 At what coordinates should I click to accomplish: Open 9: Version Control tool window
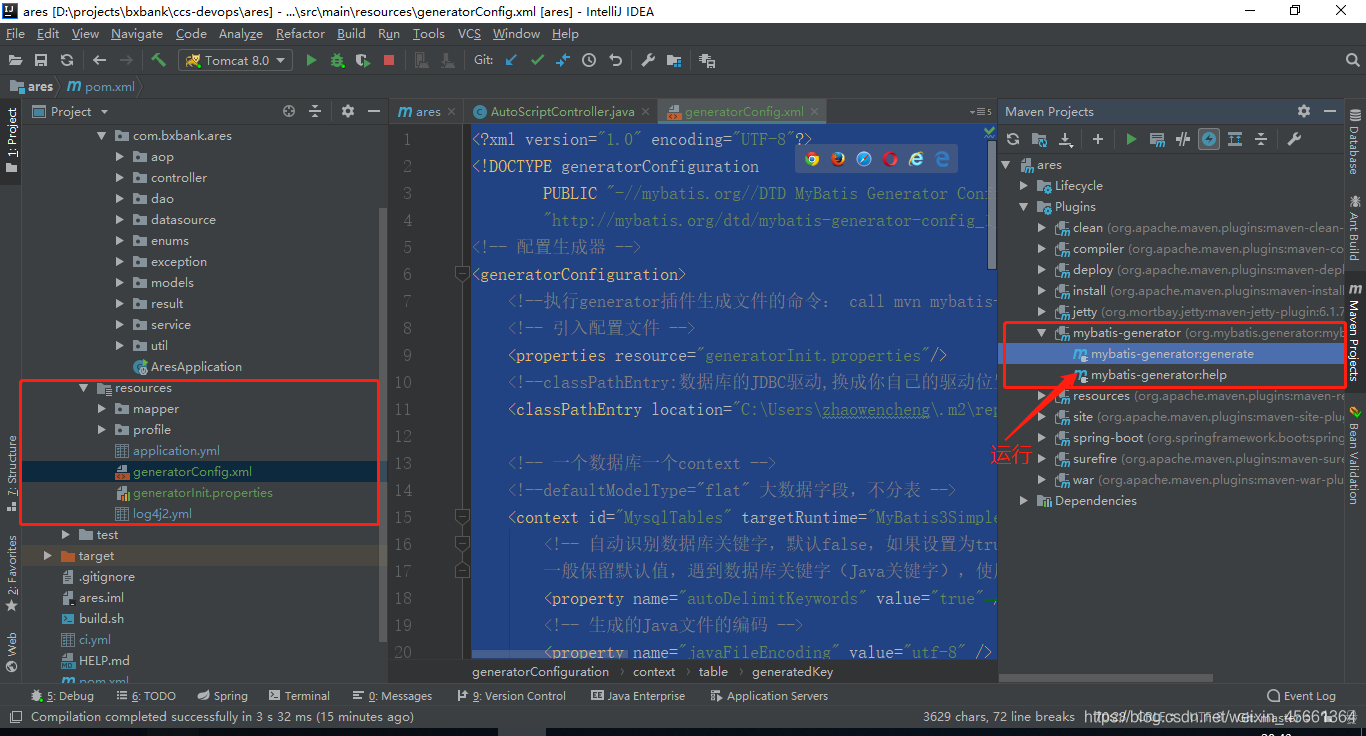pos(511,696)
